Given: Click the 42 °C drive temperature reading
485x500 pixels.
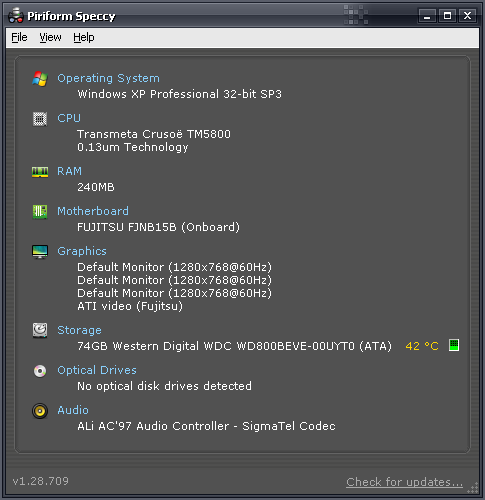Looking at the screenshot, I should coord(422,346).
